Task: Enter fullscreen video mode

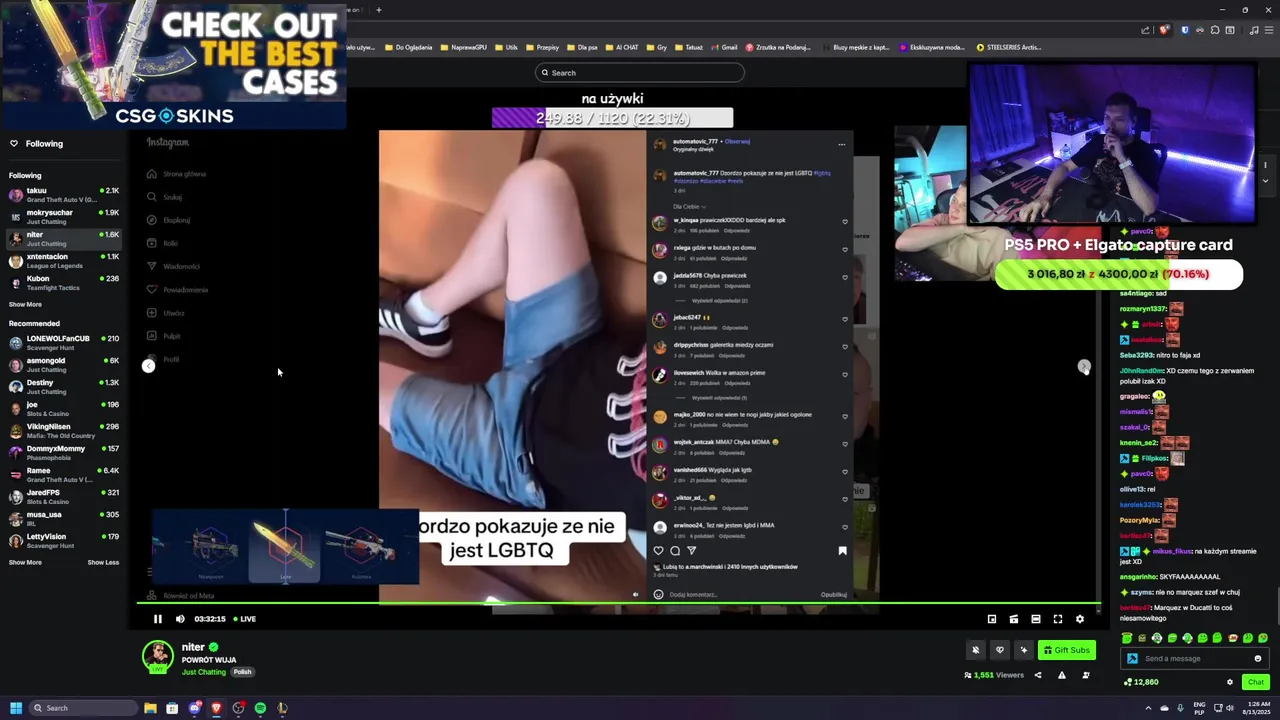Action: pos(1058,619)
